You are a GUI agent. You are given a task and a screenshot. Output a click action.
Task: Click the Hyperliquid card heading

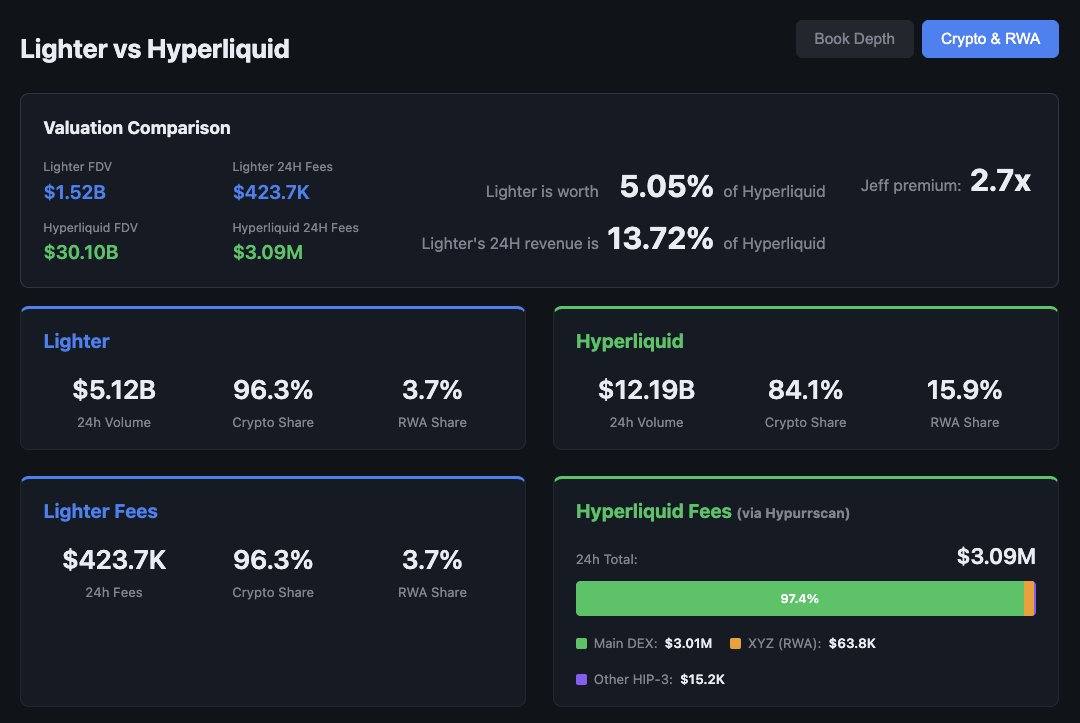coord(630,341)
